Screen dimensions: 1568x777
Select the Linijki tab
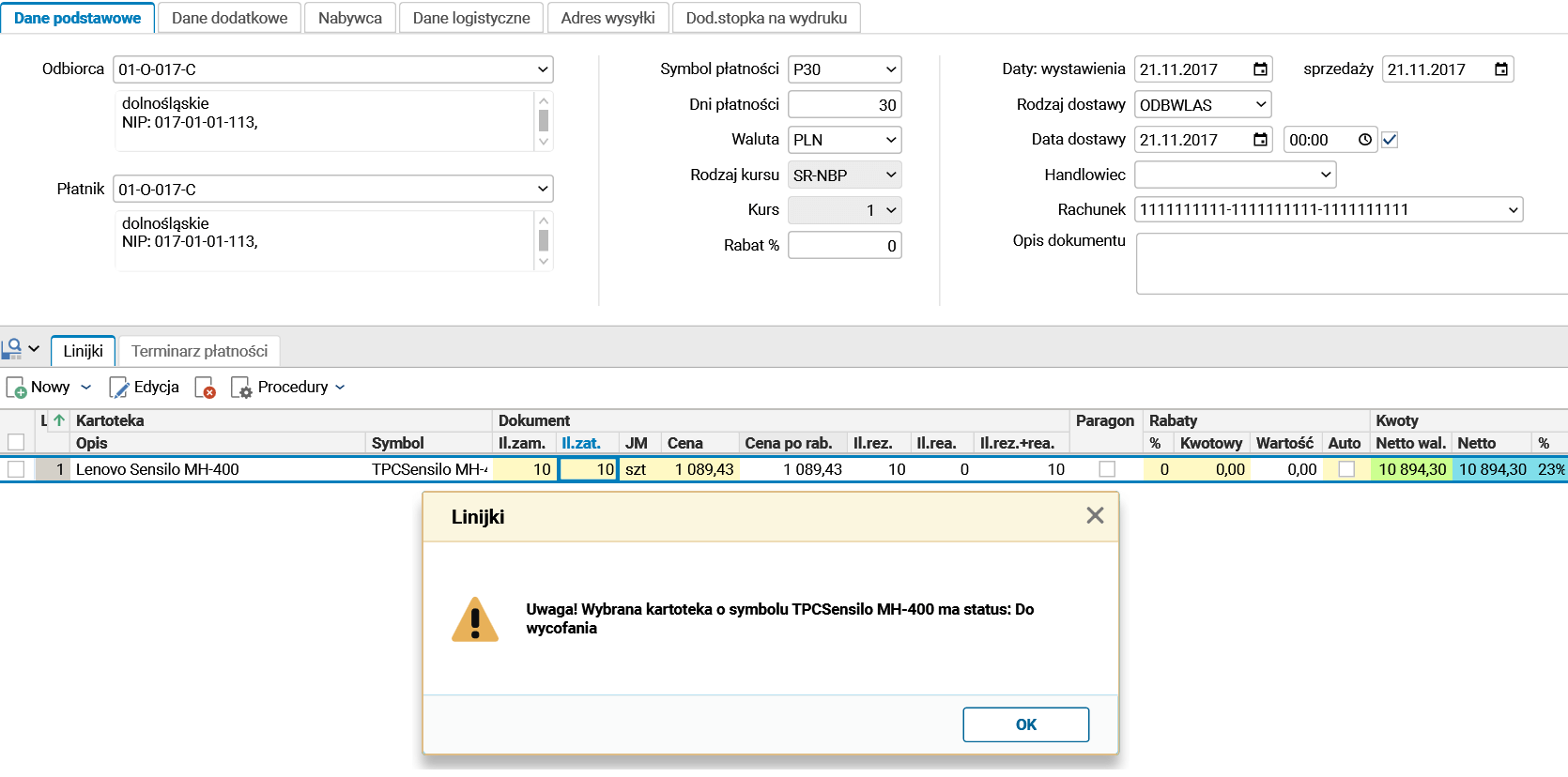coord(84,351)
